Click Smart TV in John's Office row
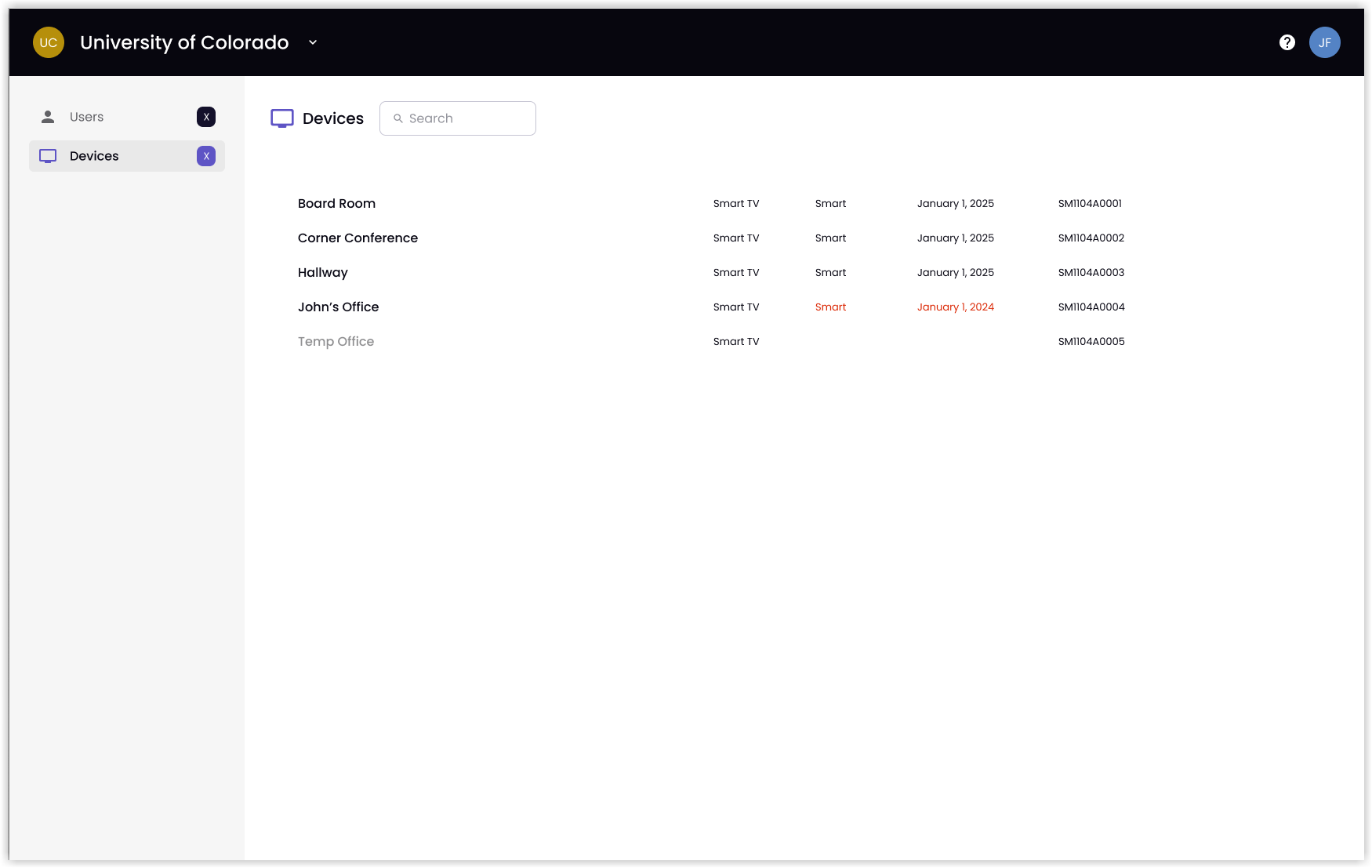Viewport: 1372px width, 868px height. [736, 307]
